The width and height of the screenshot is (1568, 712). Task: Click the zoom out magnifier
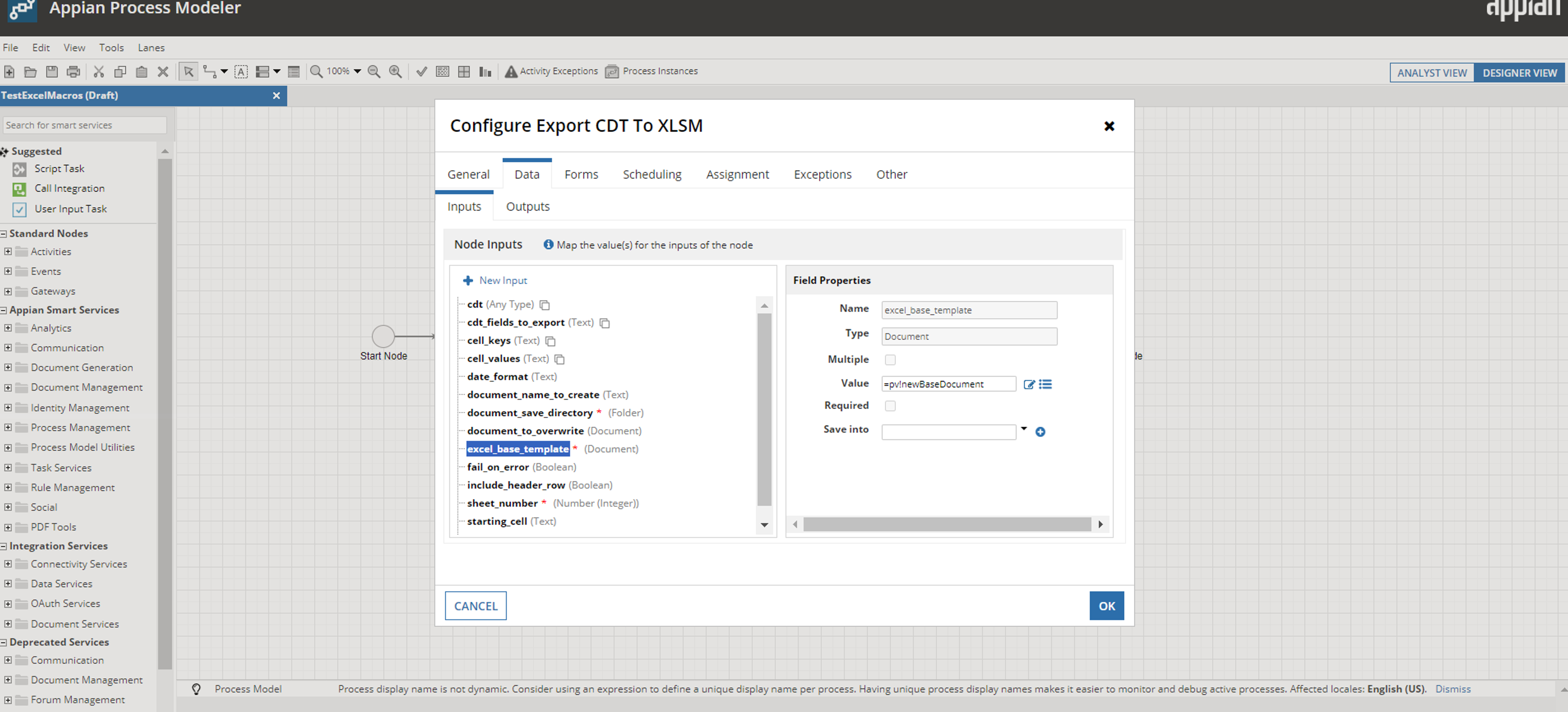tap(374, 72)
